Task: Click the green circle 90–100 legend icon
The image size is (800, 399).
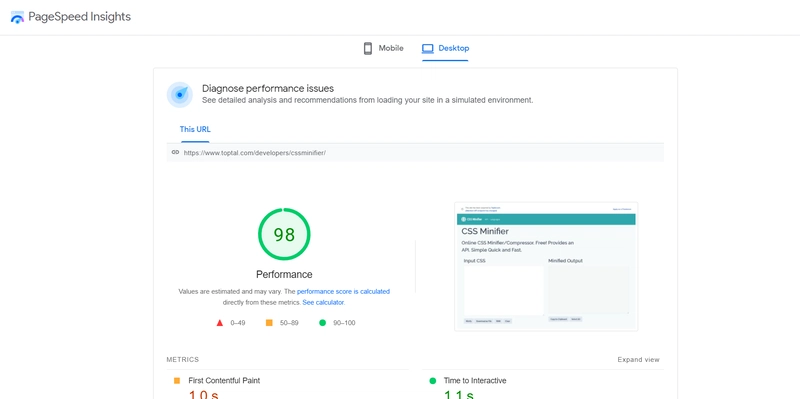Action: coord(322,323)
